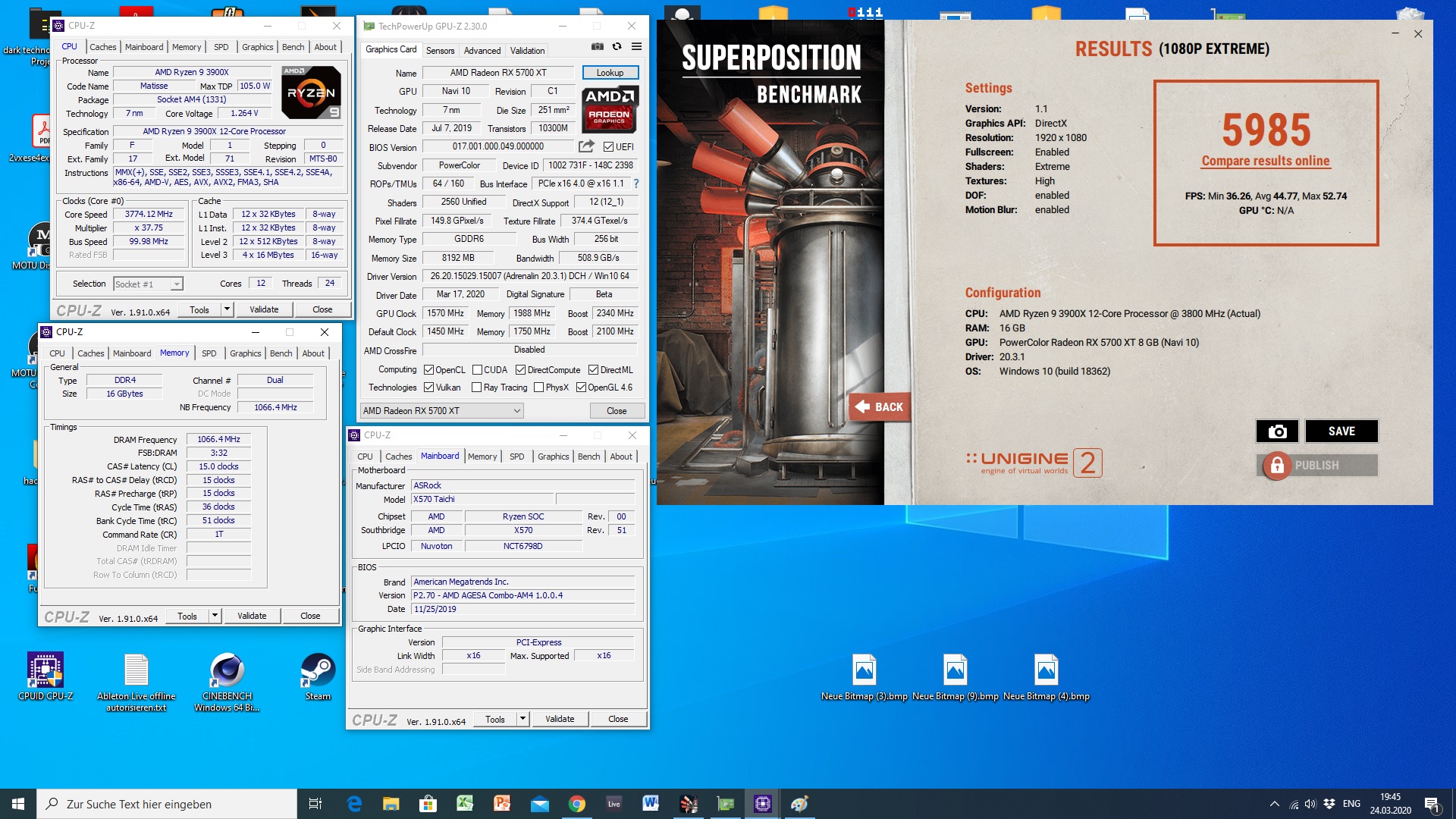Click Superposition camera screenshot button
Viewport: 1456px width, 819px height.
tap(1277, 431)
